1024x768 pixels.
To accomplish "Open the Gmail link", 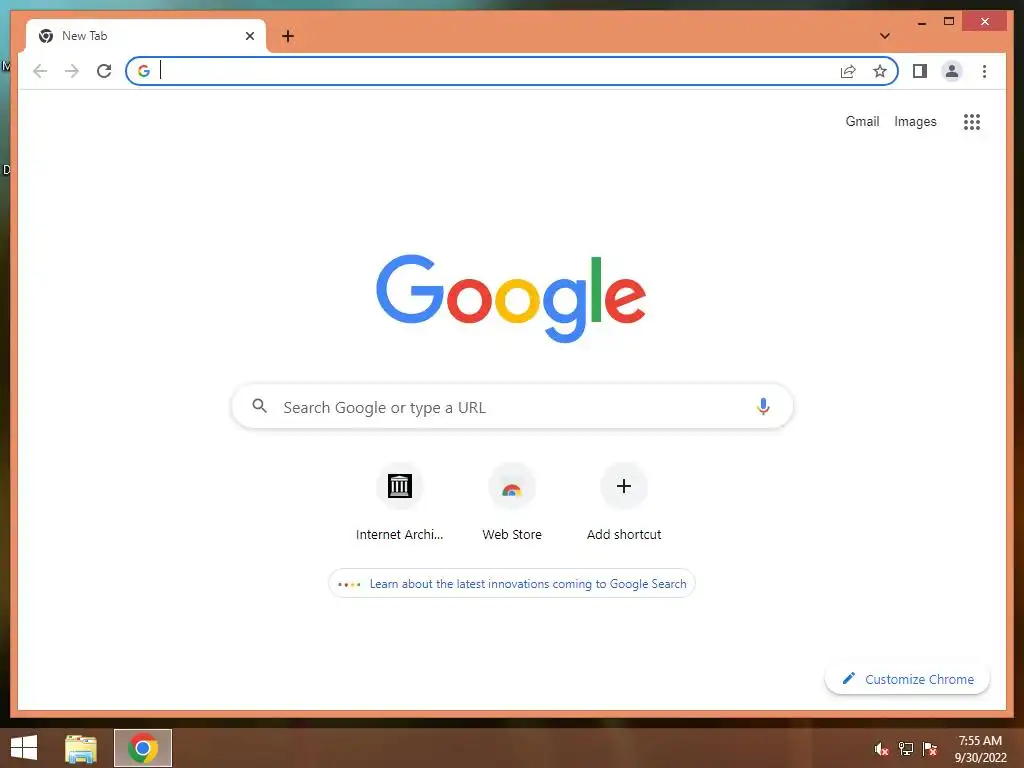I will [x=862, y=121].
